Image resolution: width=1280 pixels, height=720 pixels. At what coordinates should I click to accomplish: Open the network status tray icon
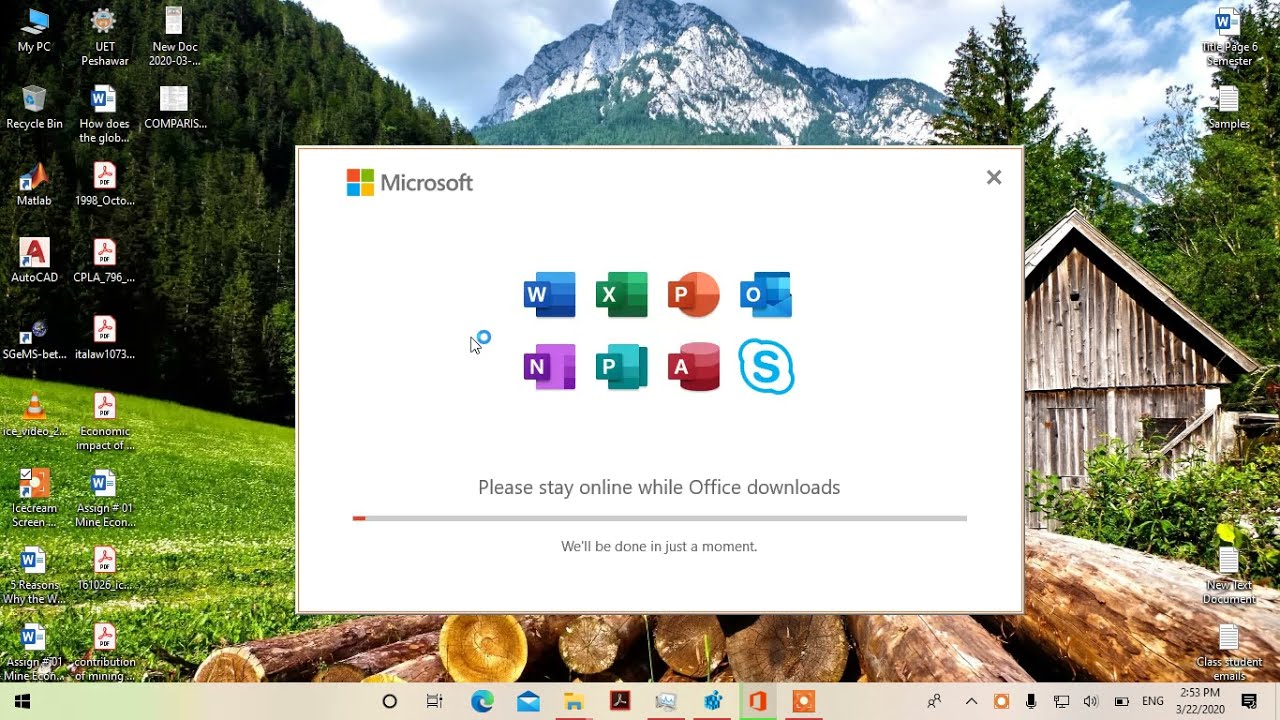click(x=1061, y=701)
